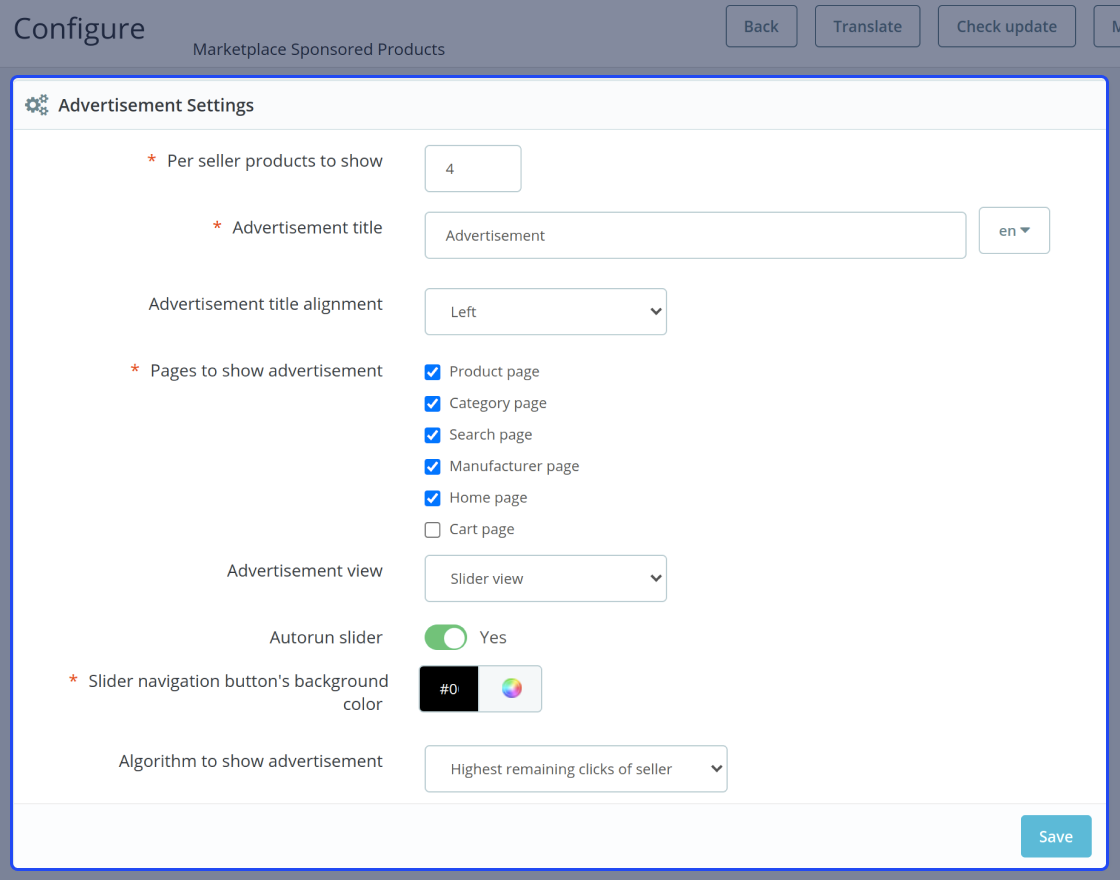Click the 'Pages to show advertisement' label
The width and height of the screenshot is (1120, 880).
click(x=266, y=371)
